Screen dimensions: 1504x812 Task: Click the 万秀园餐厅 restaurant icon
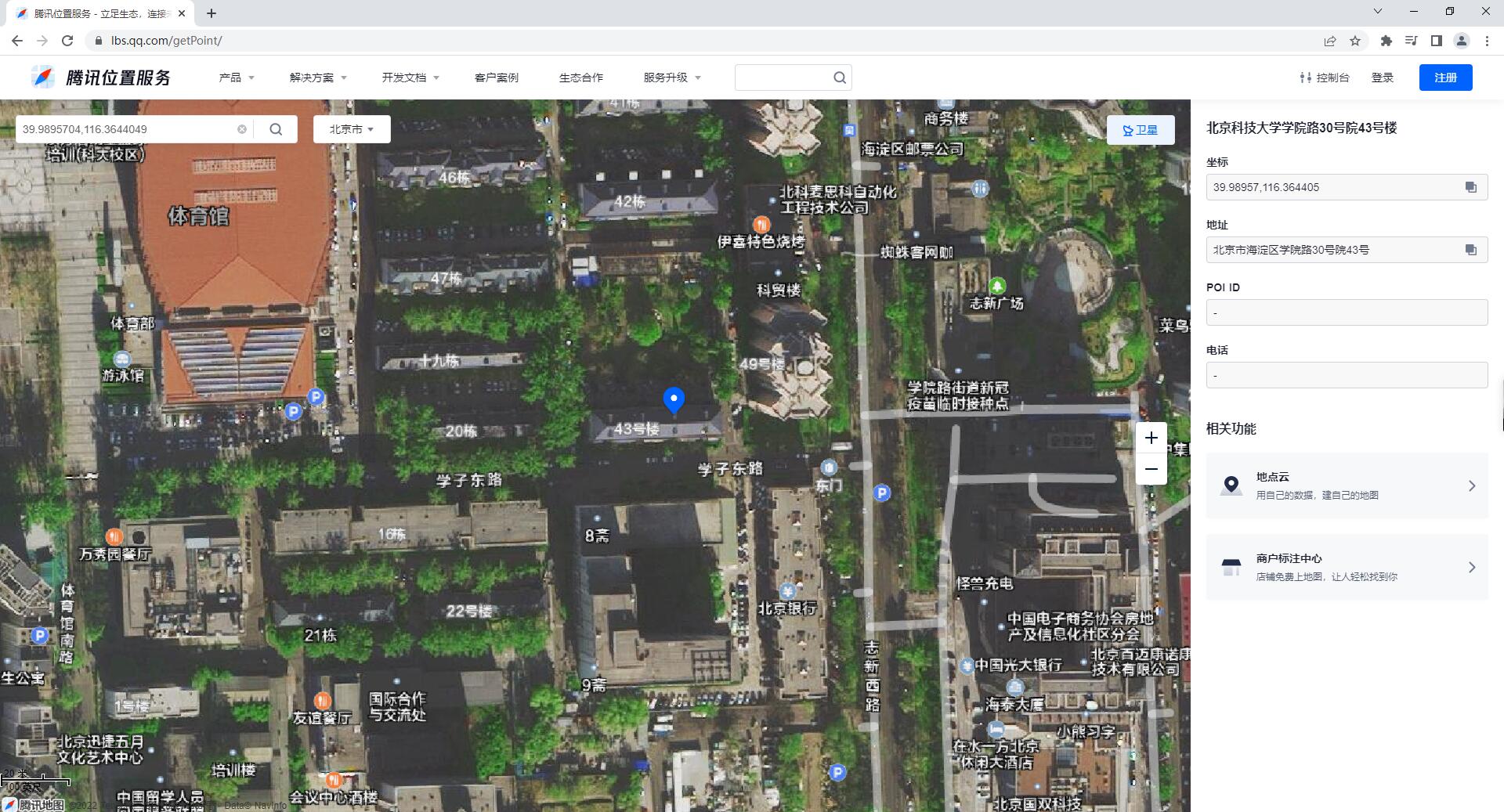tap(114, 536)
